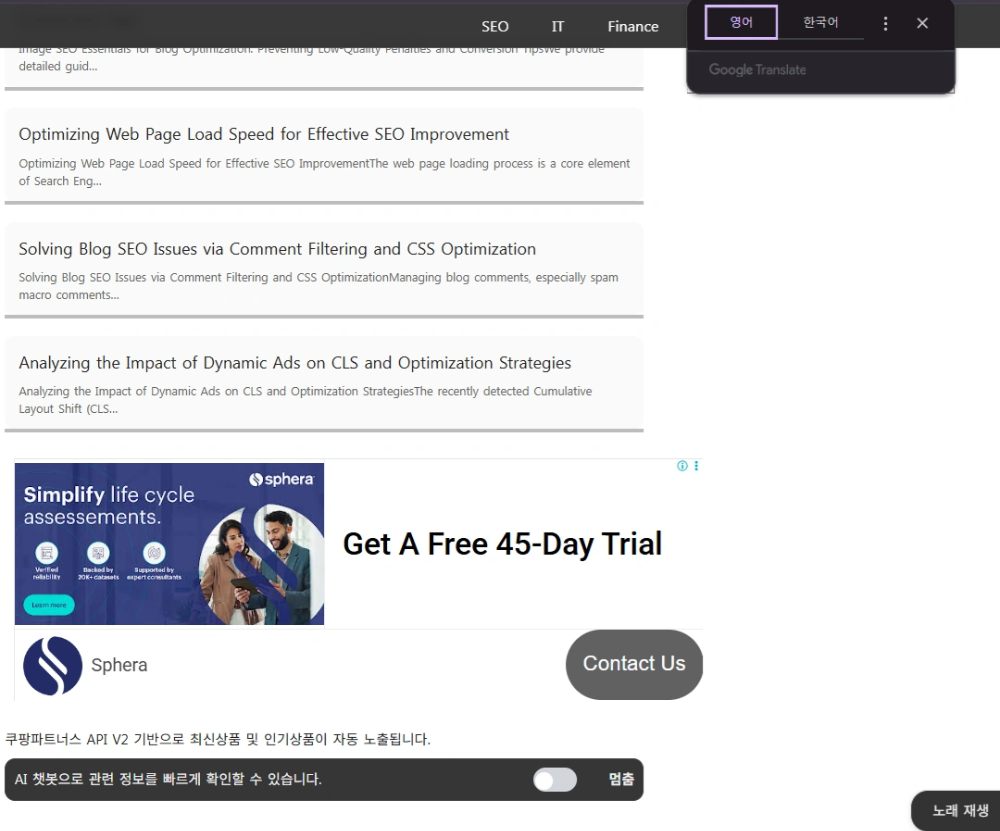Viewport: 1000px width, 831px height.
Task: Close the Google Translate popup
Action: (x=922, y=23)
